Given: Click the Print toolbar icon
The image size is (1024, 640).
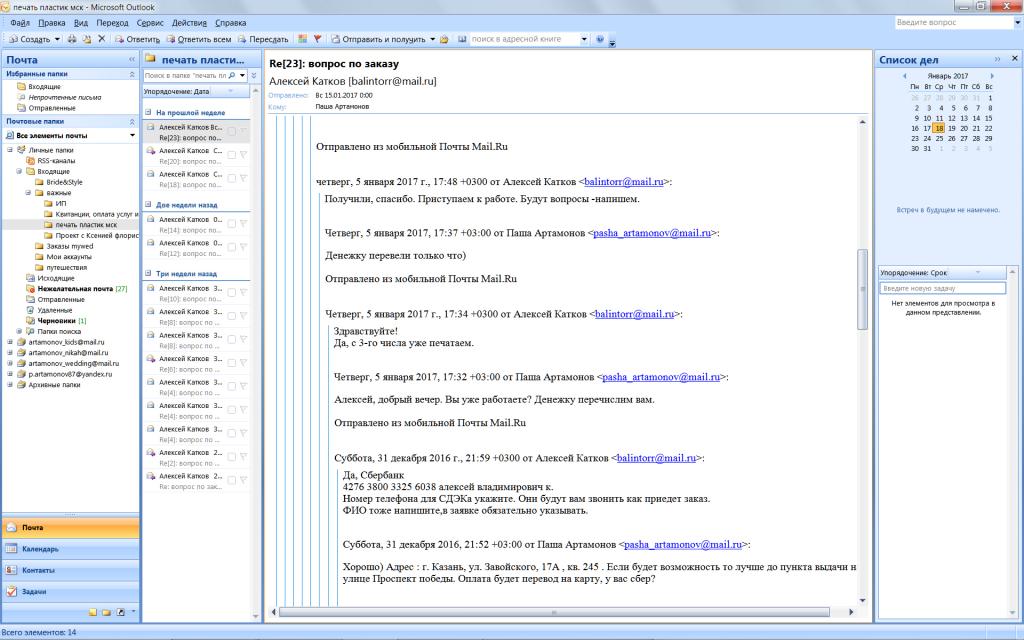Looking at the screenshot, I should click(72, 39).
